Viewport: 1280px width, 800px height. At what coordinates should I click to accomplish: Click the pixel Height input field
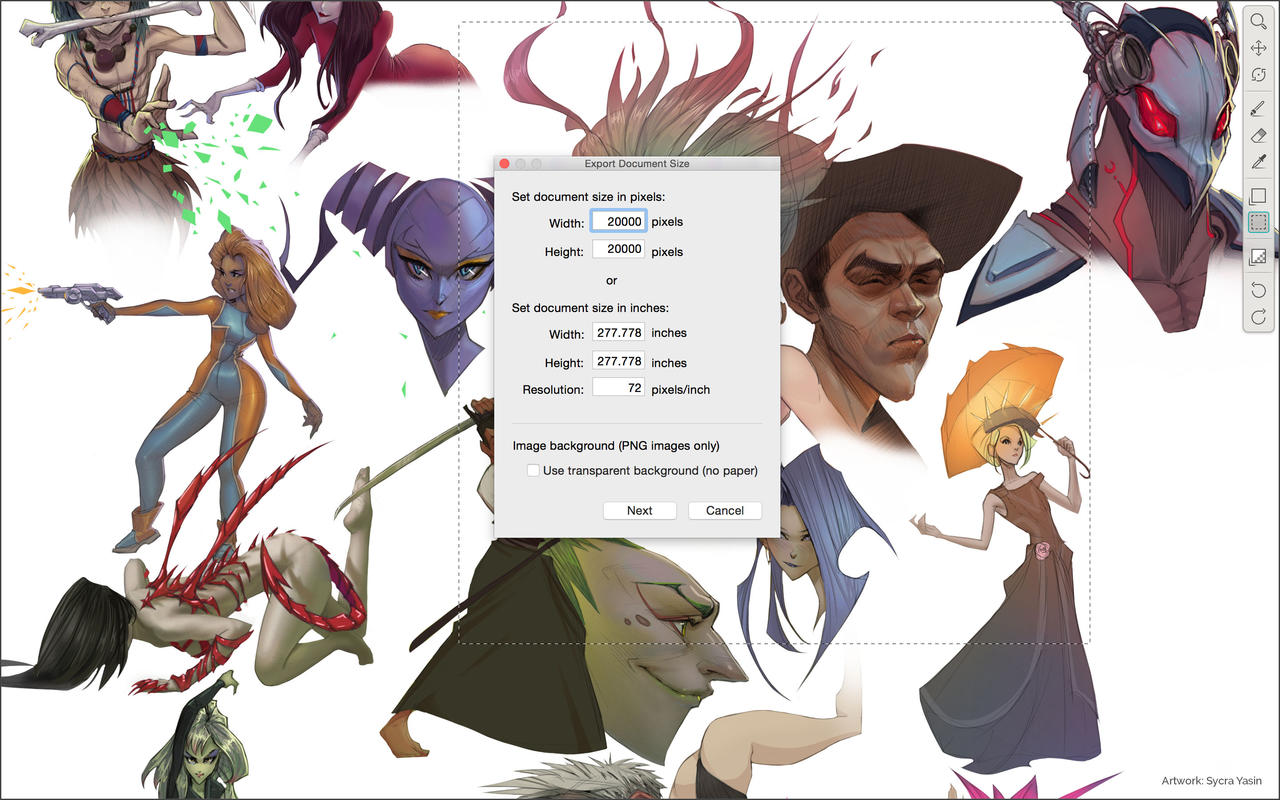pos(618,250)
